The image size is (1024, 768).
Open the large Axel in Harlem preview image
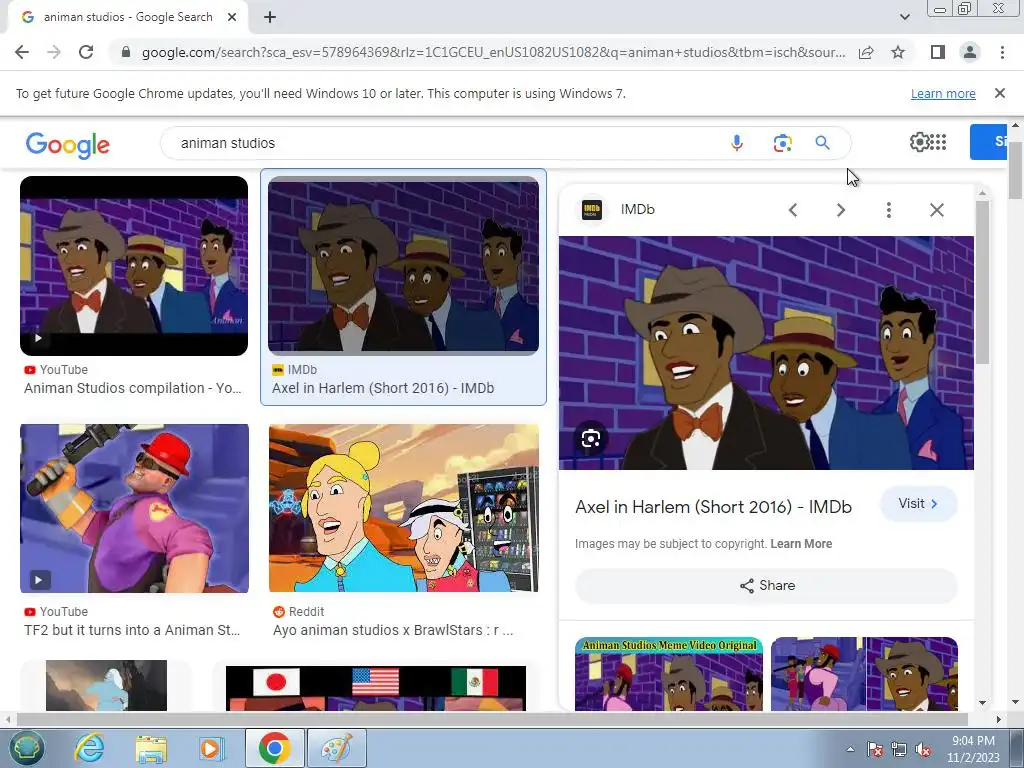coord(766,353)
